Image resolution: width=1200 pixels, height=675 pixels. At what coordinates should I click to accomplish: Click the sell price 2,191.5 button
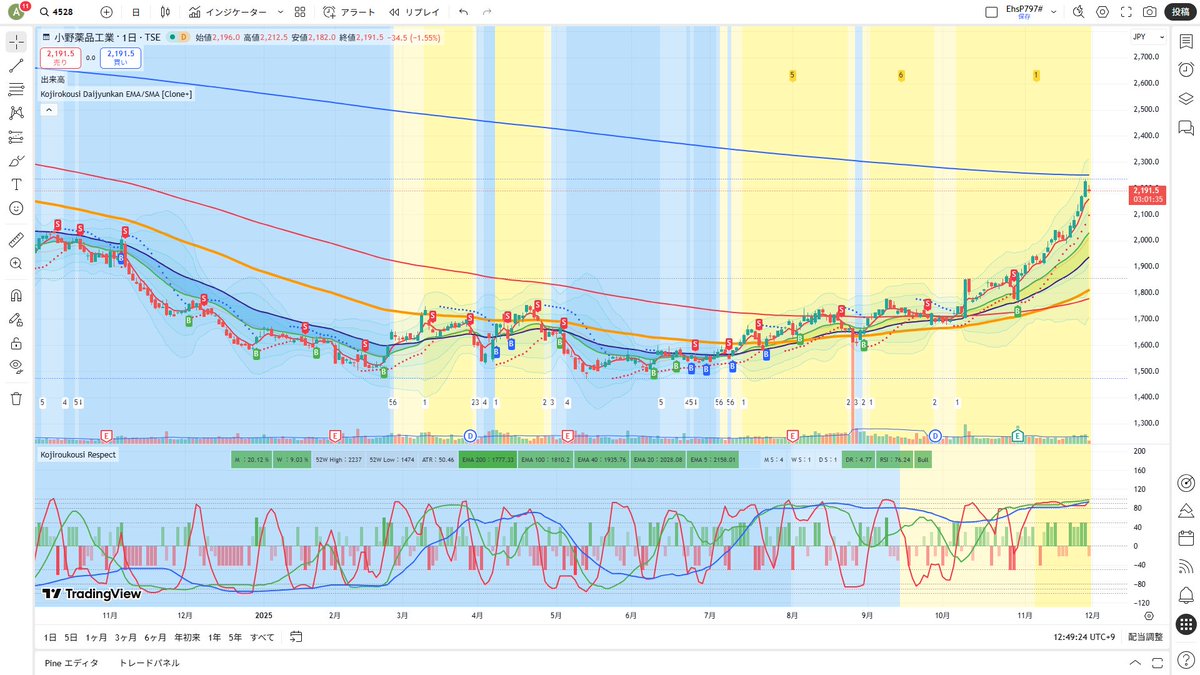click(x=60, y=57)
